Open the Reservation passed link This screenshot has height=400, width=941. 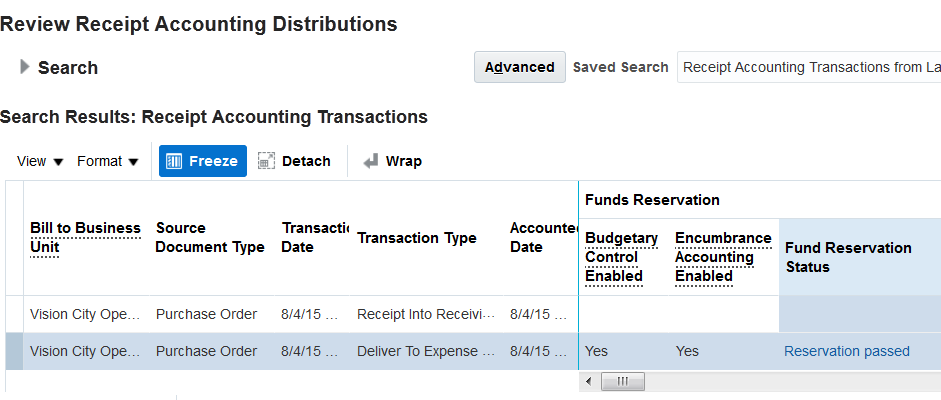[x=846, y=351]
